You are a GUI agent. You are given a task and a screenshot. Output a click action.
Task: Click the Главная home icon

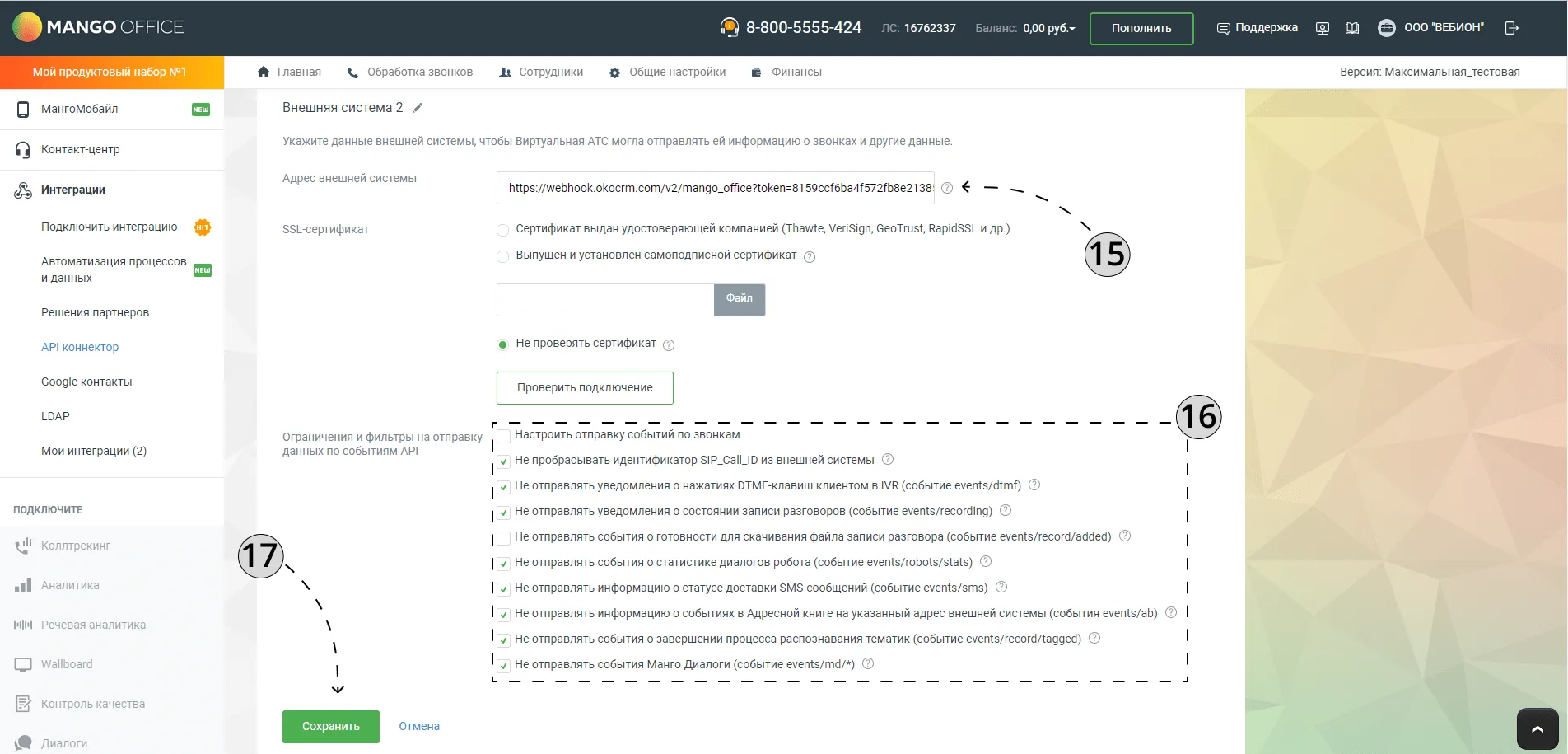pos(264,72)
